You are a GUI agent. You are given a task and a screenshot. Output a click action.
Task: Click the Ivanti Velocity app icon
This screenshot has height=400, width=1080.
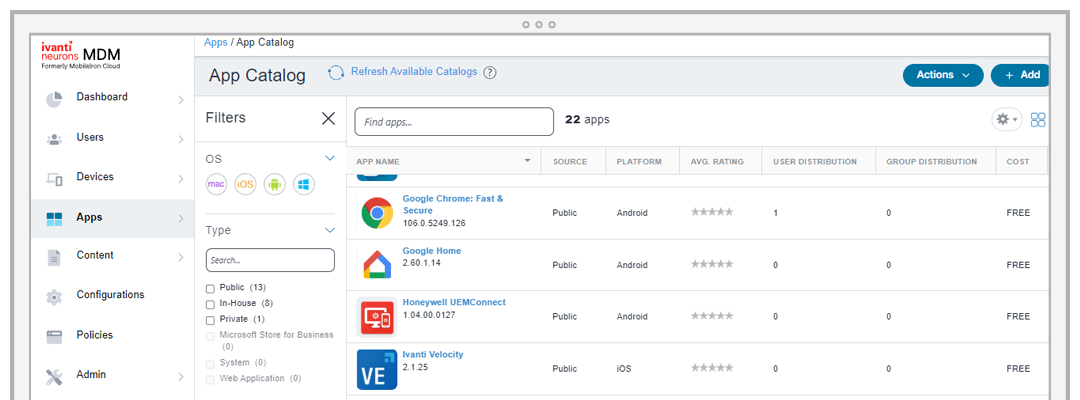[x=377, y=370]
